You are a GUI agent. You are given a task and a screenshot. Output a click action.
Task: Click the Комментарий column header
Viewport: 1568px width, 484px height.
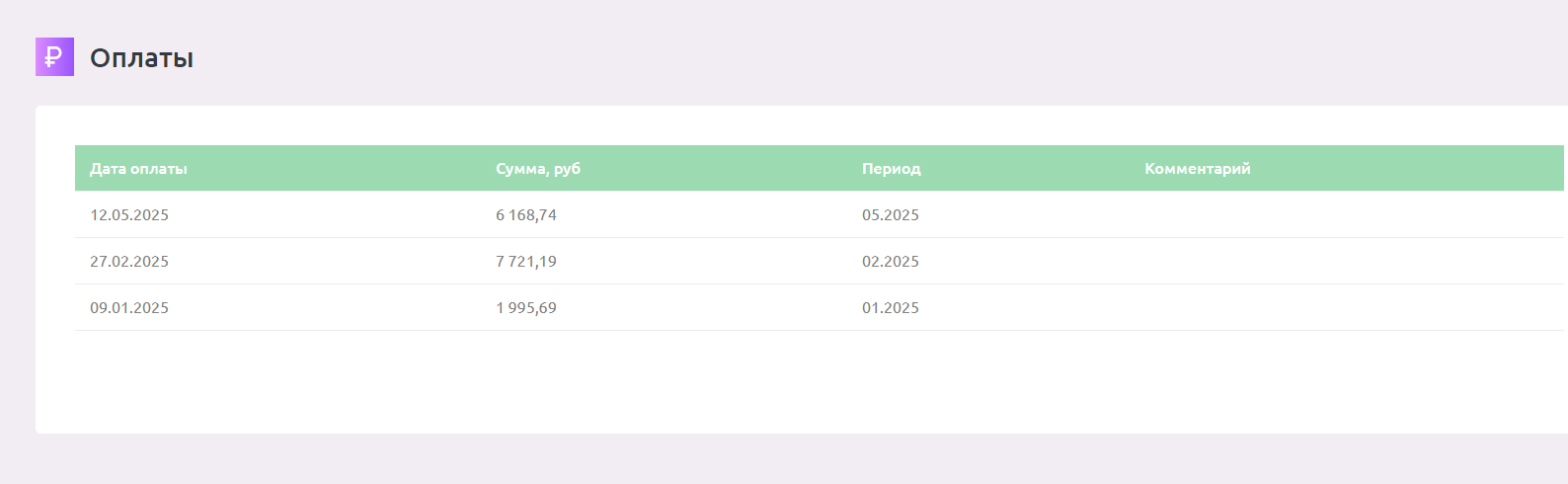point(1197,169)
